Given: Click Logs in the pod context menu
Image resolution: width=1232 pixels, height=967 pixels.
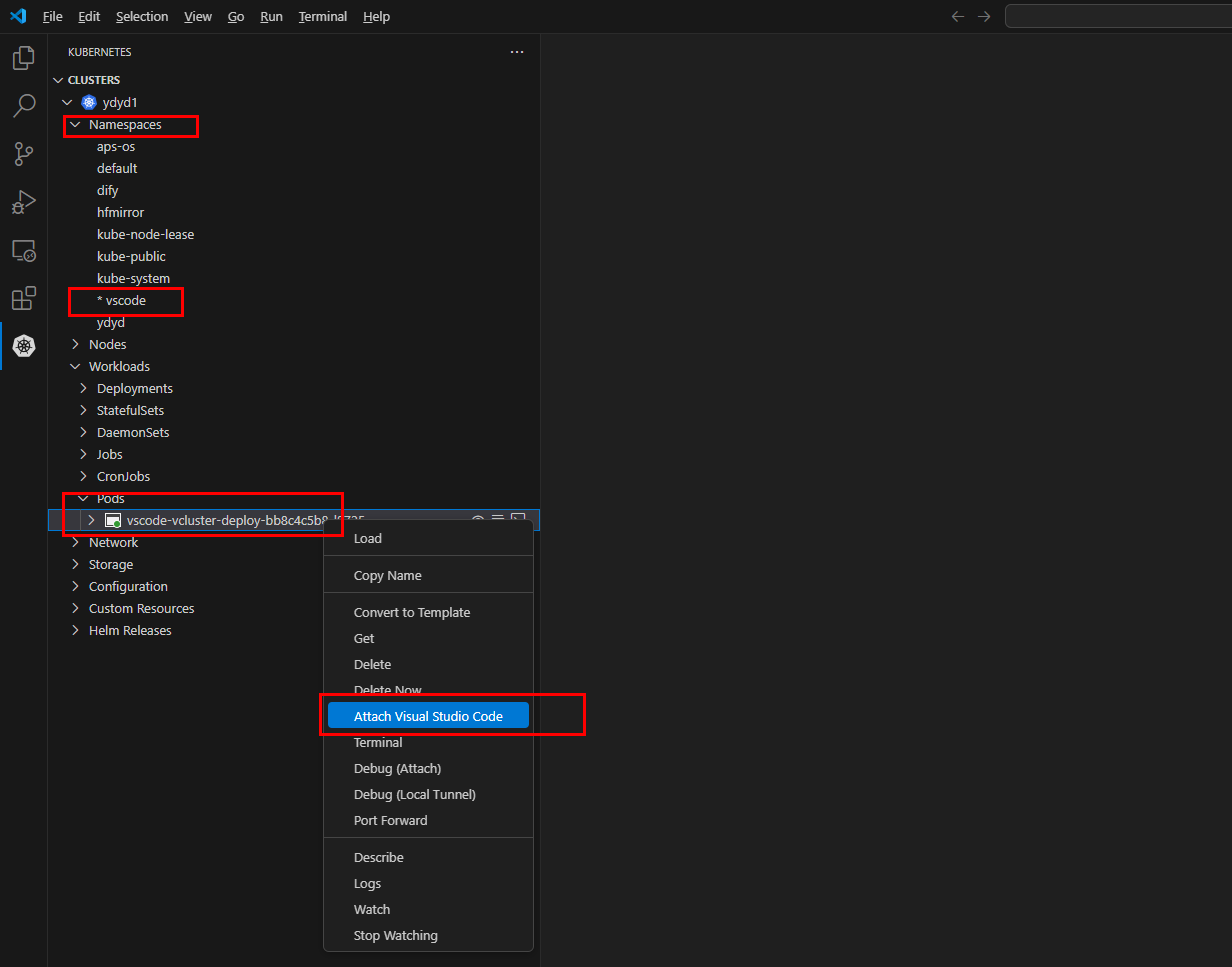Looking at the screenshot, I should point(367,883).
